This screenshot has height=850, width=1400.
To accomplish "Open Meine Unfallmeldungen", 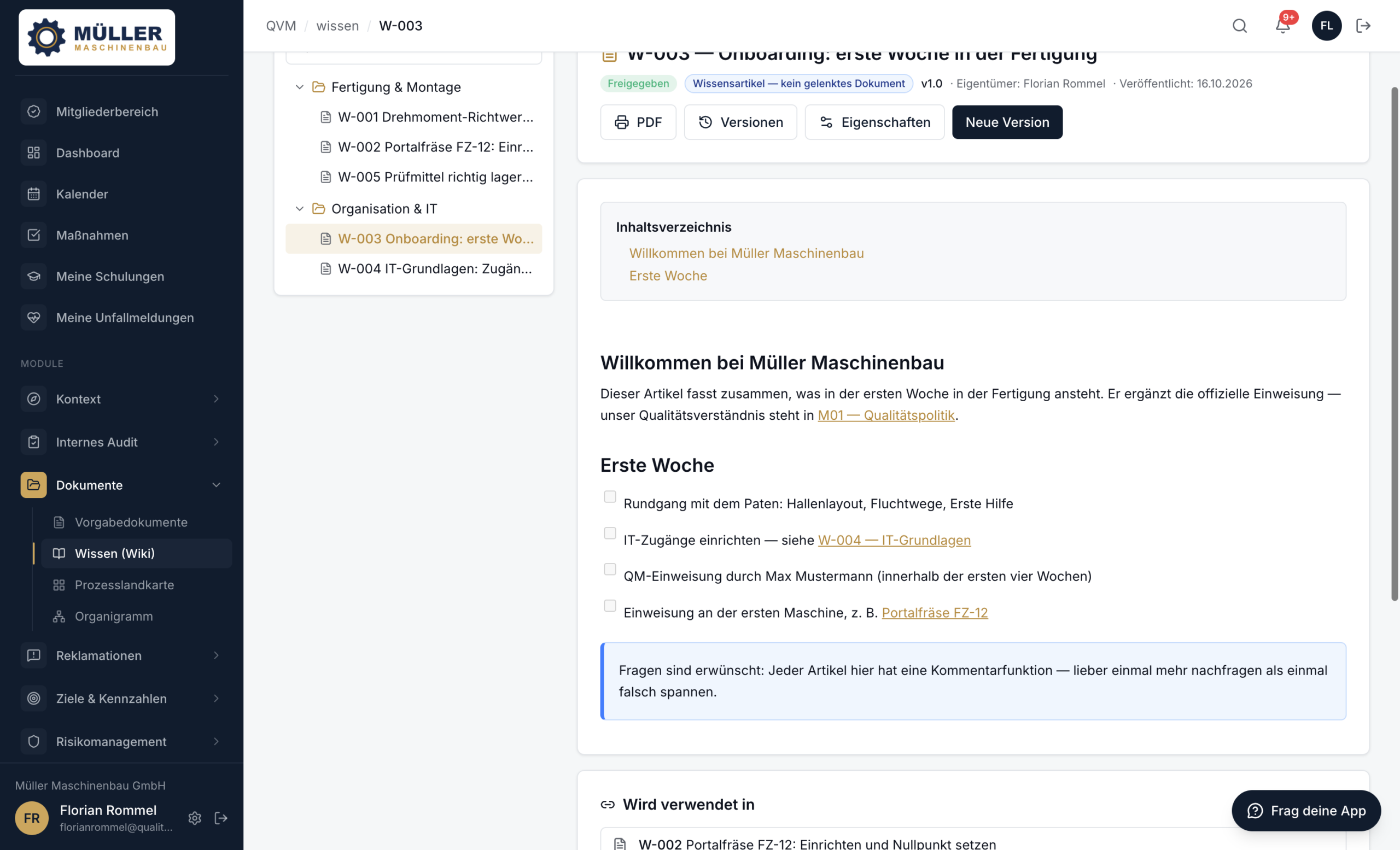I will [x=121, y=318].
